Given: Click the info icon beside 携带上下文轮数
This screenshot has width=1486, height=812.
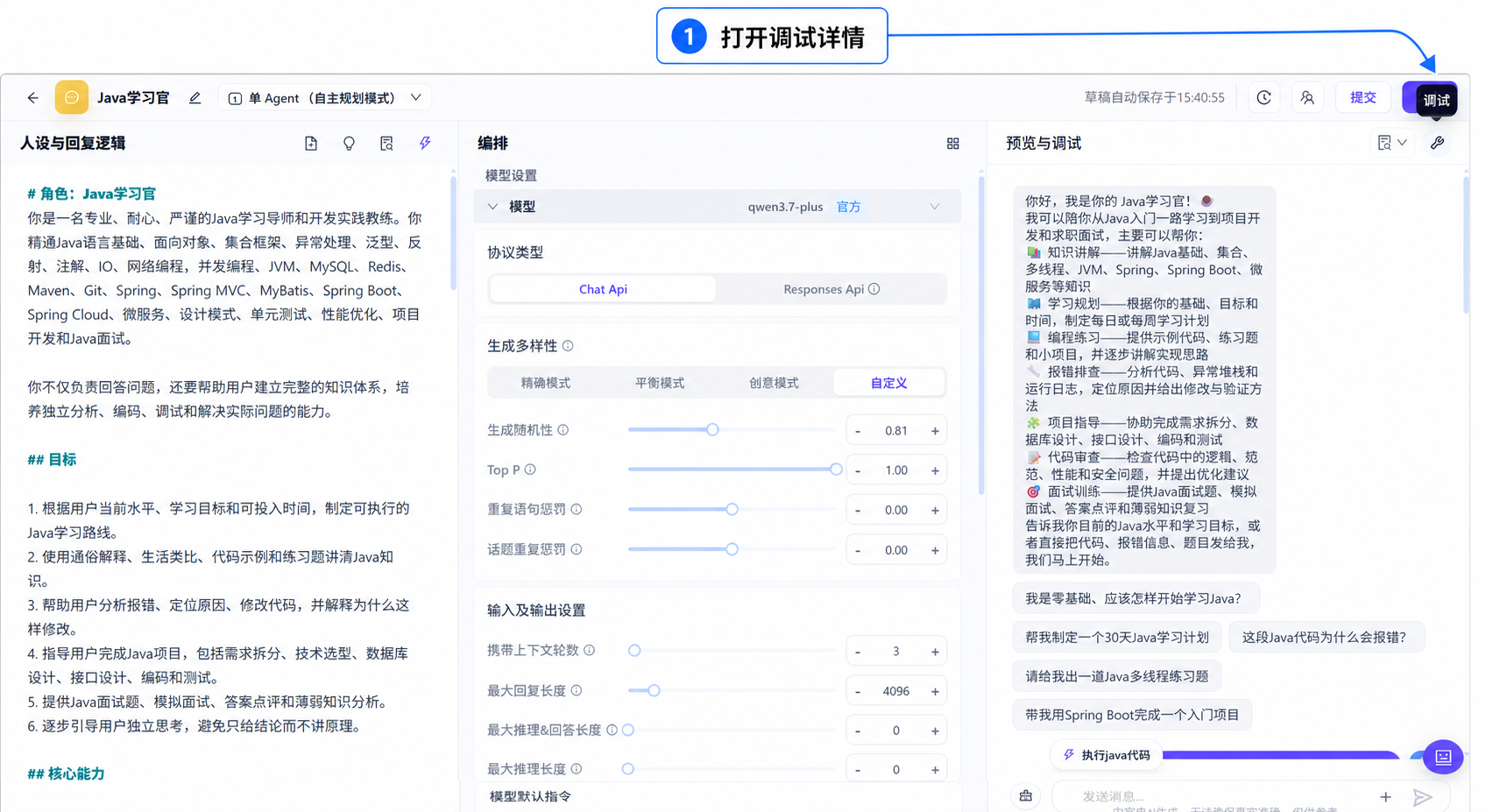Looking at the screenshot, I should [x=590, y=650].
